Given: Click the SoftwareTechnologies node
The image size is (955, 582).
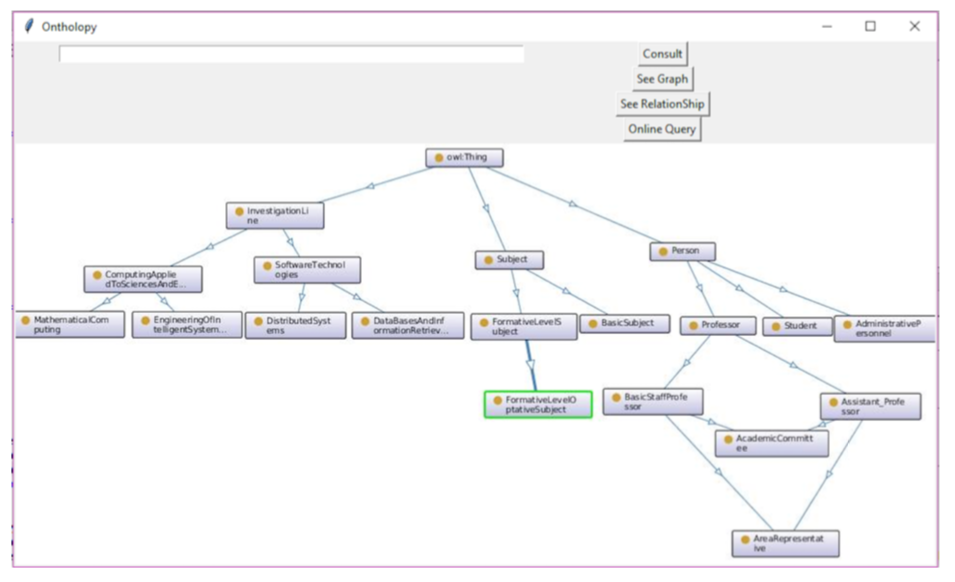Looking at the screenshot, I should 307,270.
